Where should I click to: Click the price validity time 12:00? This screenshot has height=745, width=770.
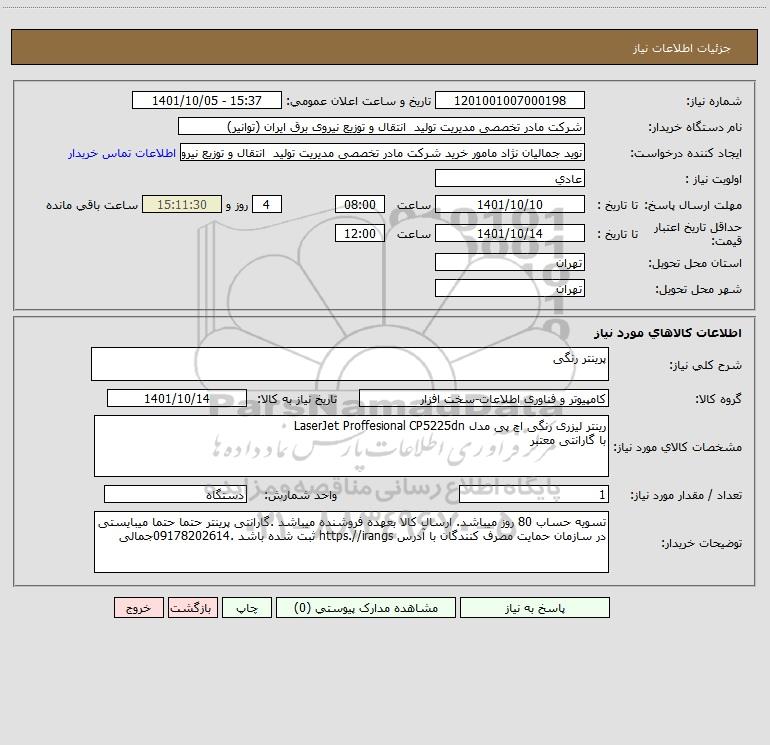click(359, 233)
